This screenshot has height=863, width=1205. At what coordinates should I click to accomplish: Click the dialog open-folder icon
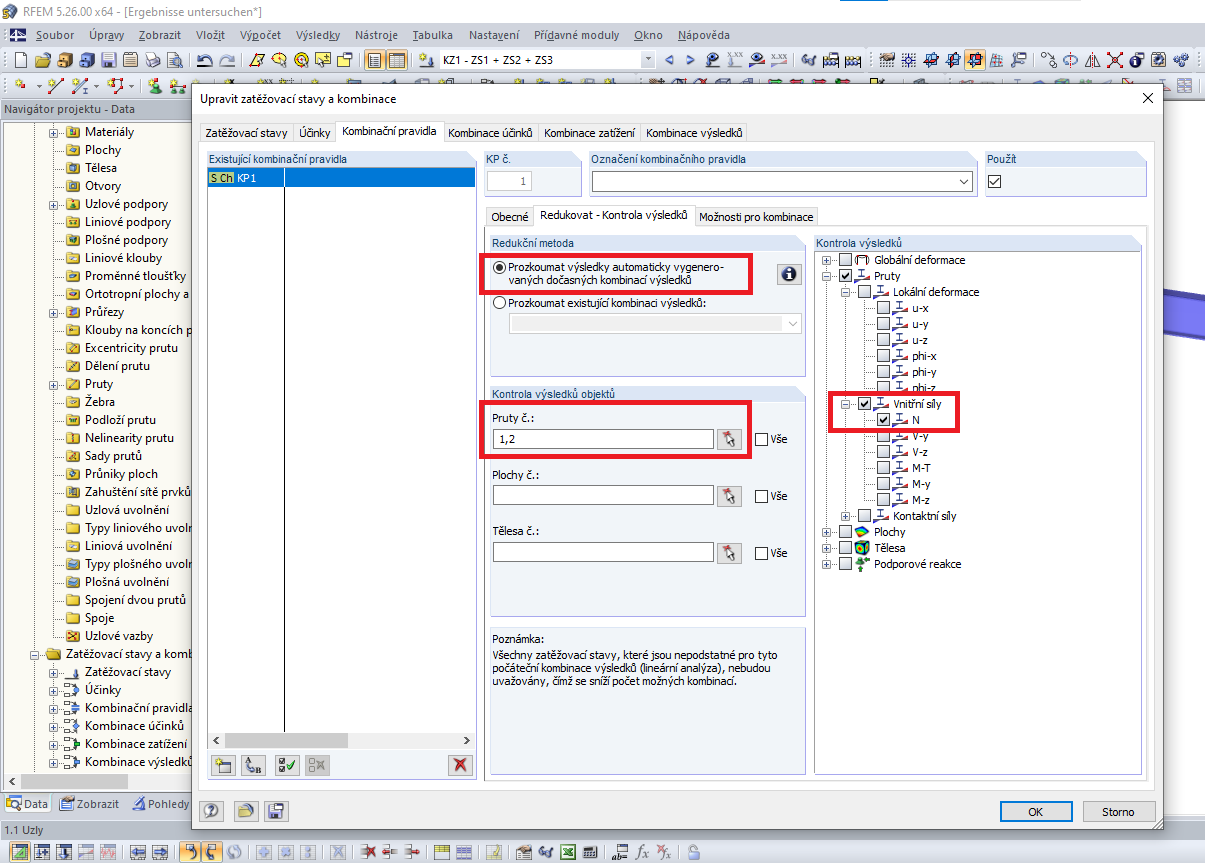tap(245, 810)
